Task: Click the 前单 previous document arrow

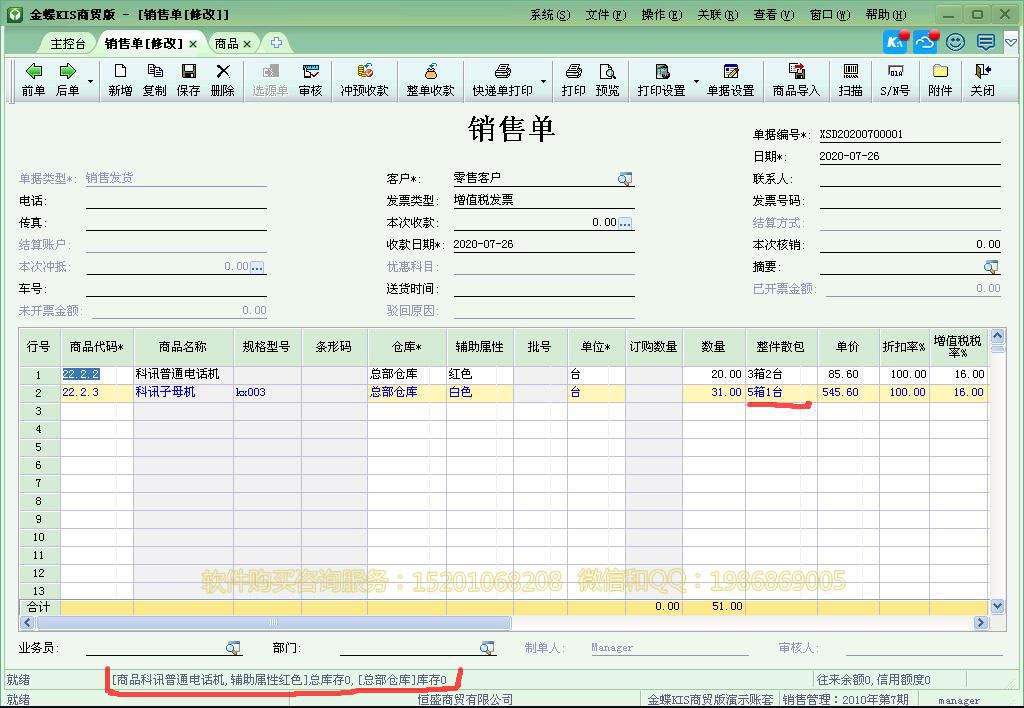Action: [x=33, y=79]
